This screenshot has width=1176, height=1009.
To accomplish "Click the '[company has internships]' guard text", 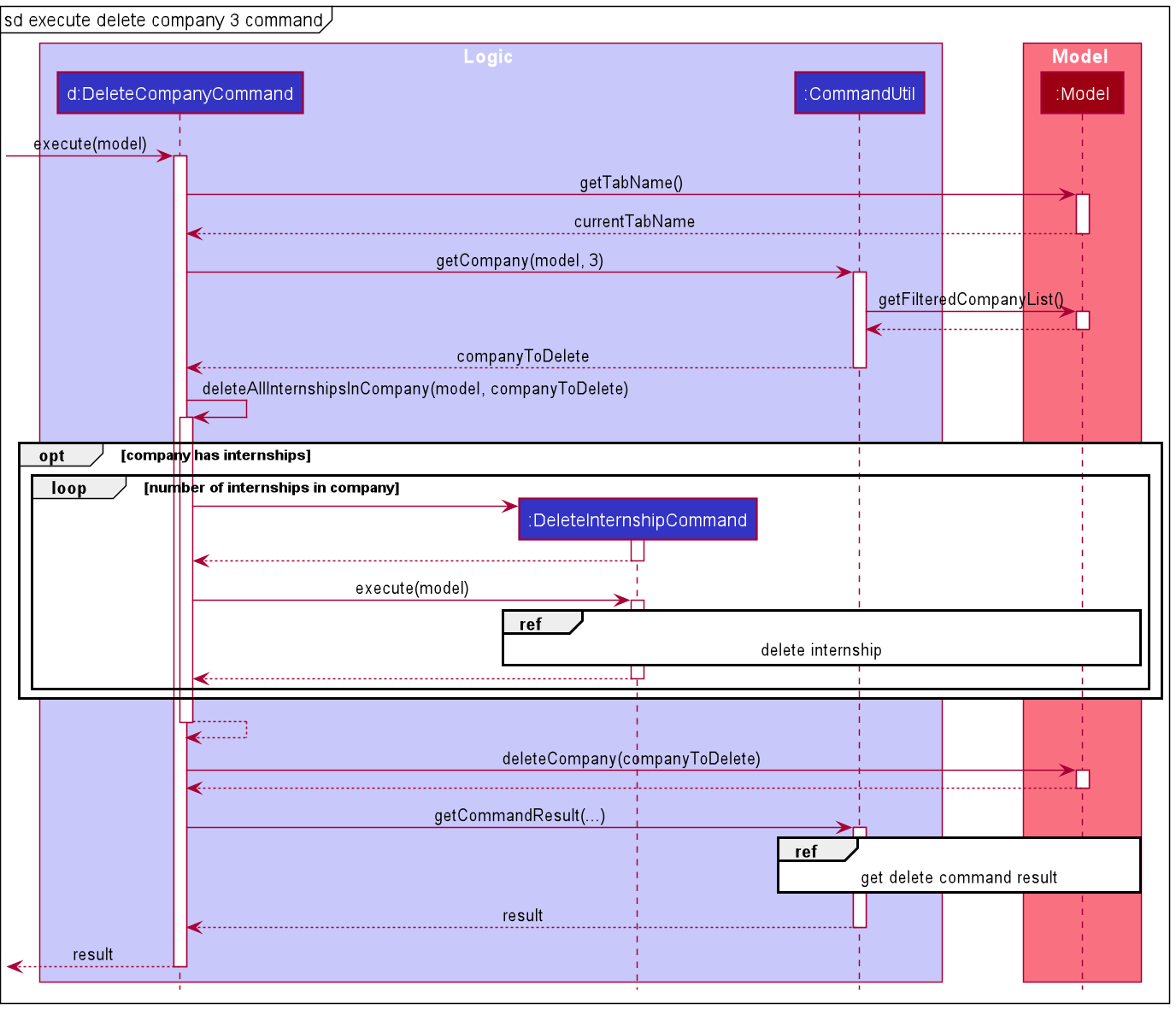I will click(x=215, y=455).
